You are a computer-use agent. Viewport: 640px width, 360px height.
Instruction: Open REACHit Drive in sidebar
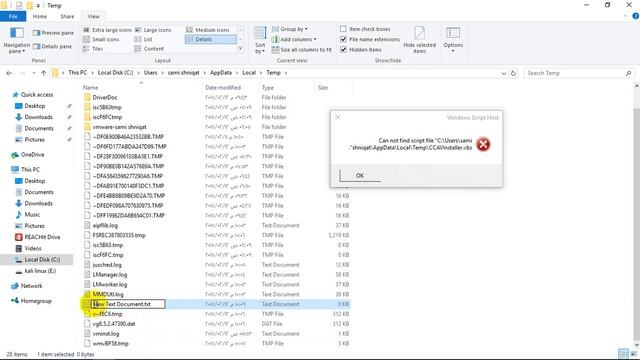click(38, 237)
